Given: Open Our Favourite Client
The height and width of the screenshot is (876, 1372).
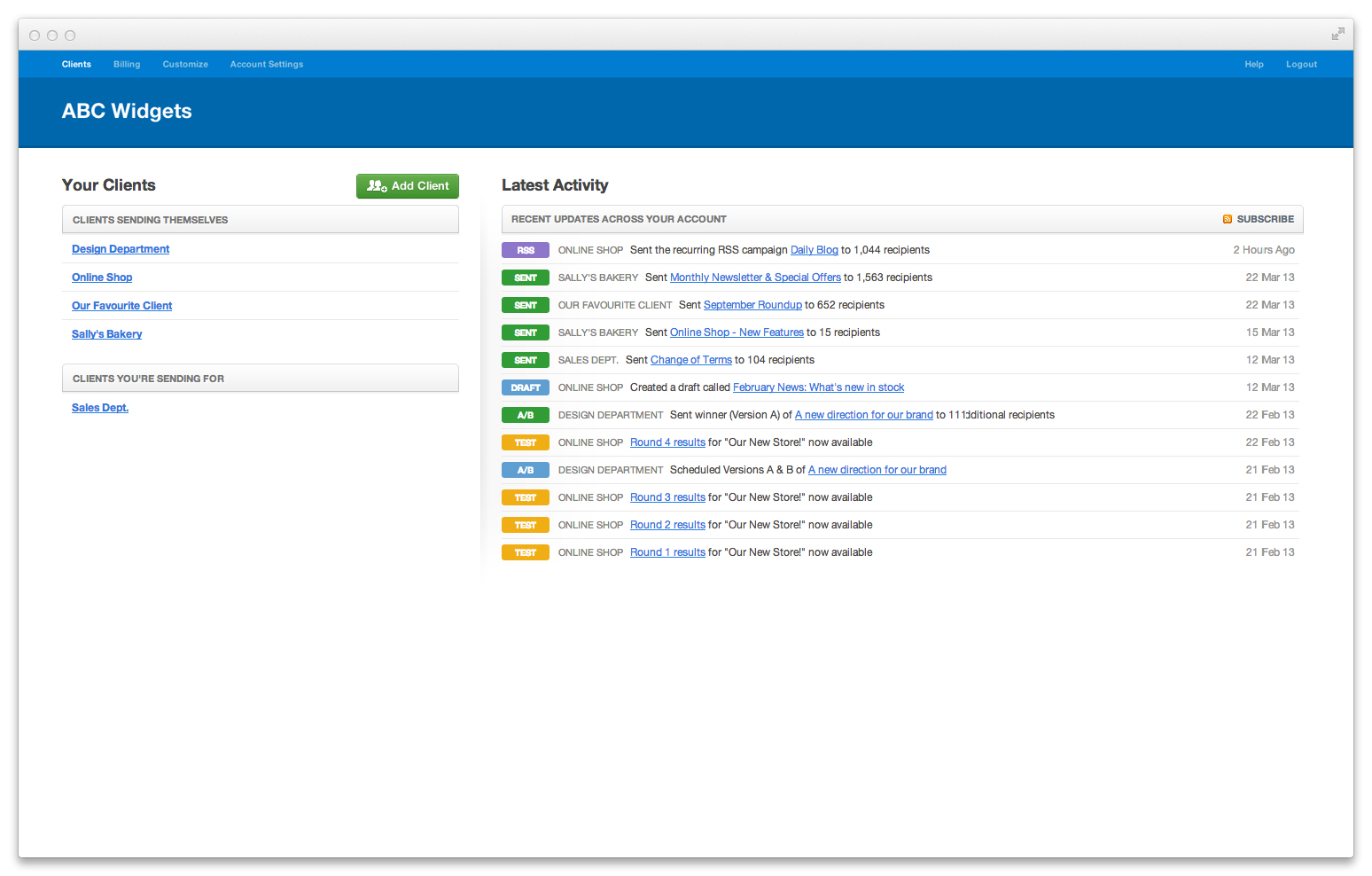Looking at the screenshot, I should click(x=122, y=306).
